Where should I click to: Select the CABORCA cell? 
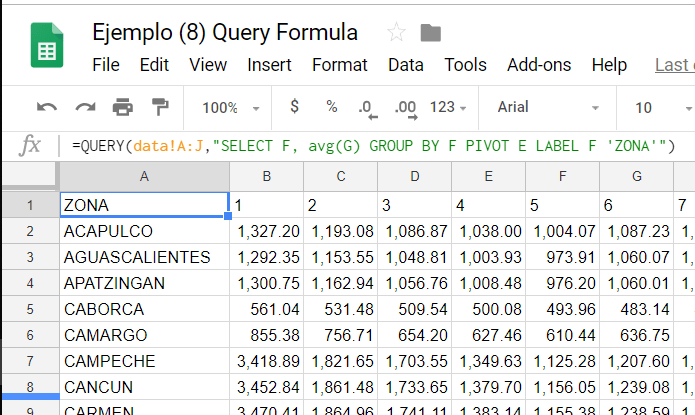pyautogui.click(x=144, y=309)
